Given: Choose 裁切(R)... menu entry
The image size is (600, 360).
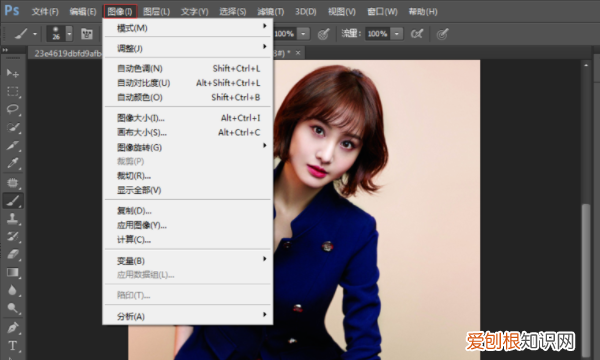Looking at the screenshot, I should coord(188,176).
